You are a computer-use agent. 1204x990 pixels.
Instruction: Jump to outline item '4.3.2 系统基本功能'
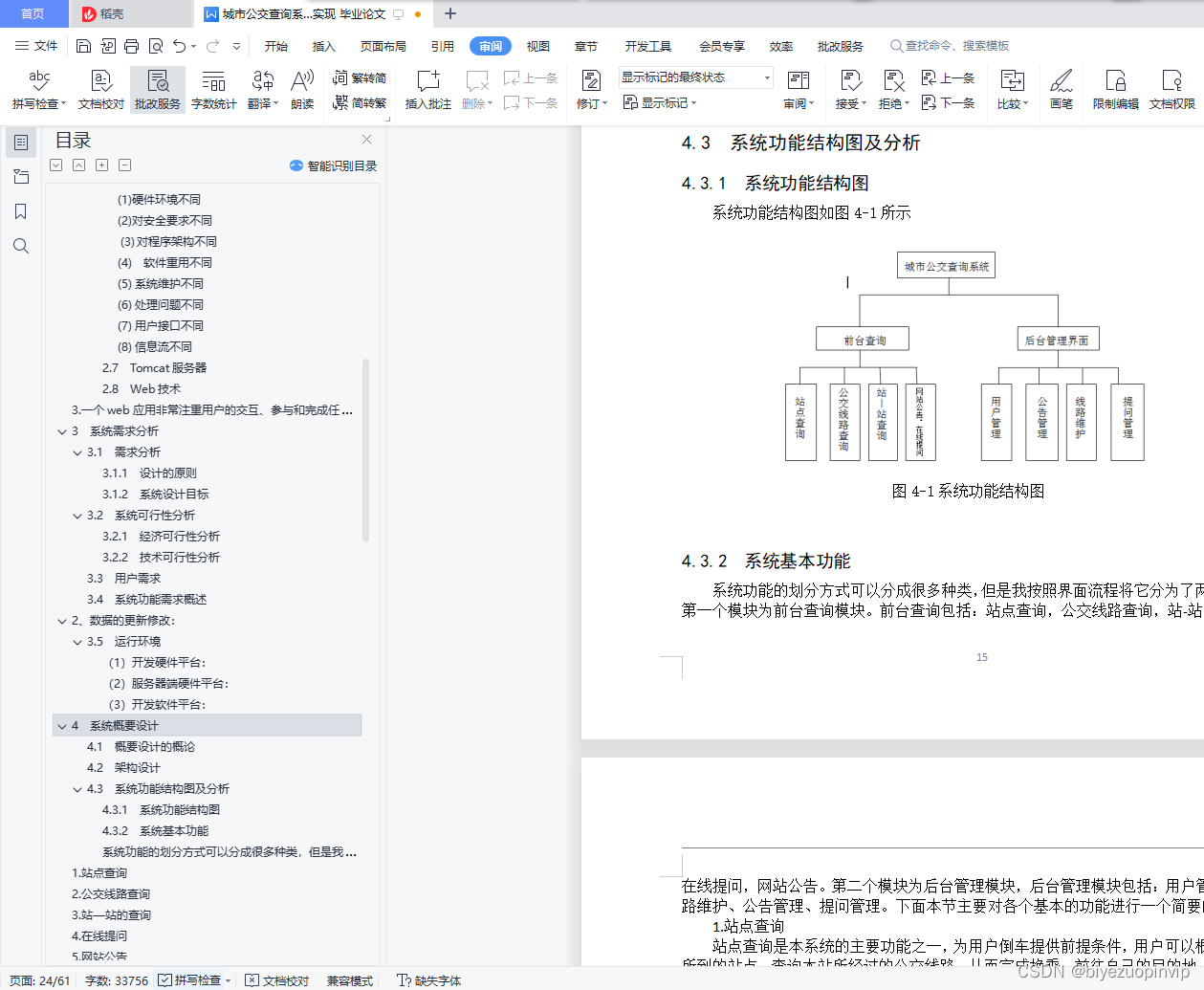coord(155,831)
